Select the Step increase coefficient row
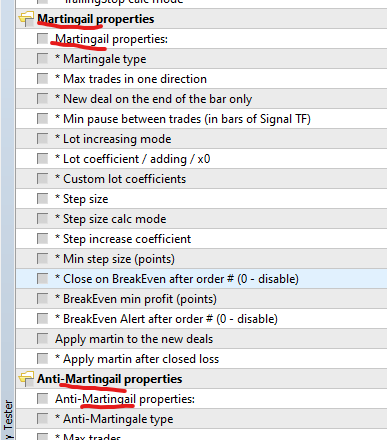Screen dimensions: 387x440 point(201,239)
